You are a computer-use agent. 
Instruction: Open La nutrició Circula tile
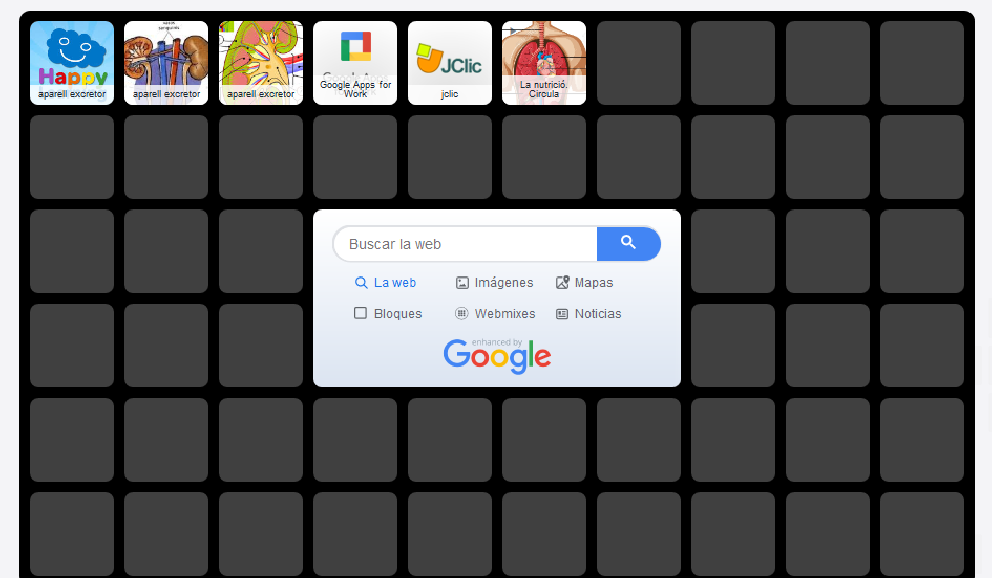click(544, 63)
